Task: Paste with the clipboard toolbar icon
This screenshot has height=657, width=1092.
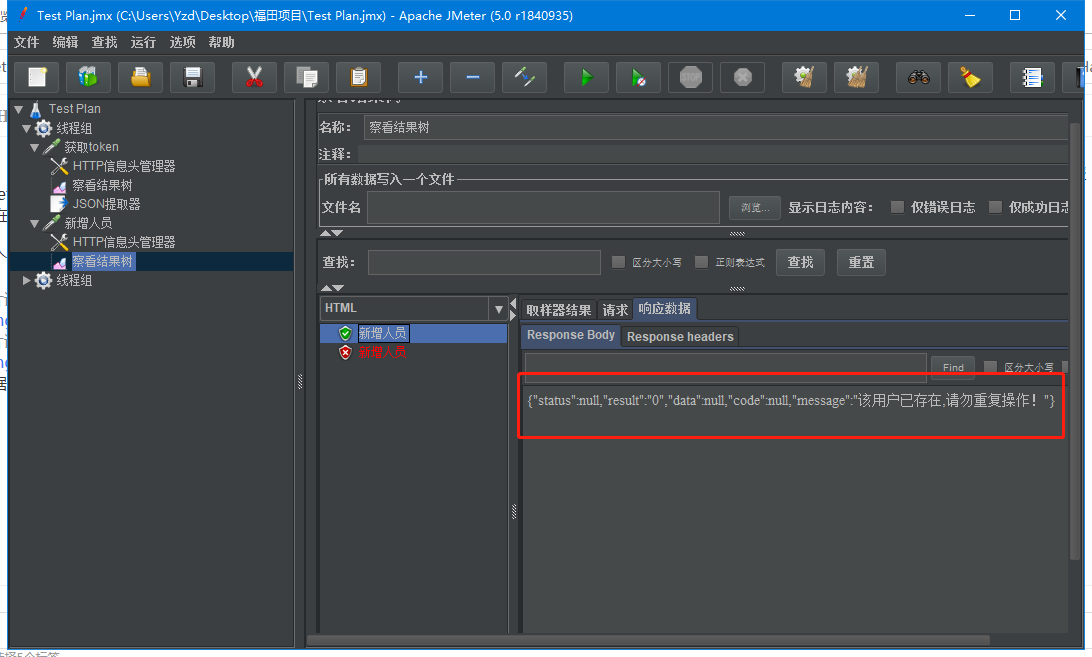Action: point(359,77)
